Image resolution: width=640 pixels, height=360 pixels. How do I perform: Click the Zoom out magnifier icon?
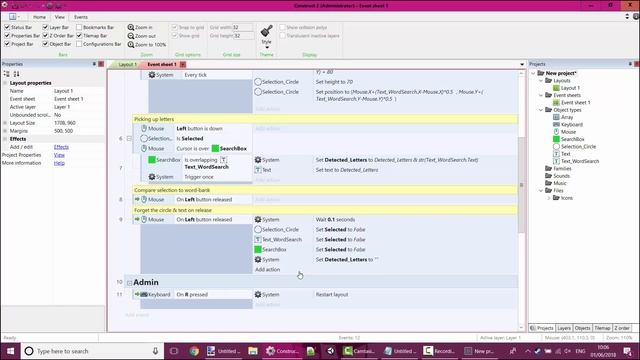pos(131,36)
